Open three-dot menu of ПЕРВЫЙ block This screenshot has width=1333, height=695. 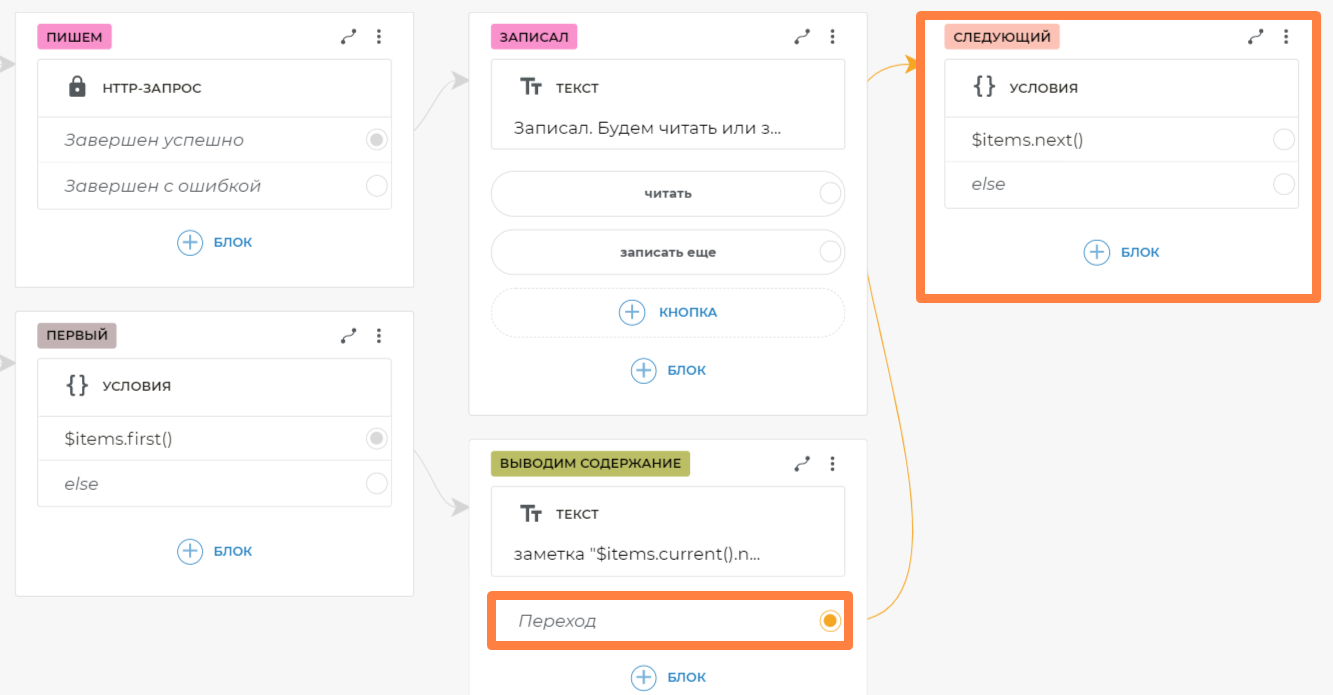[379, 336]
